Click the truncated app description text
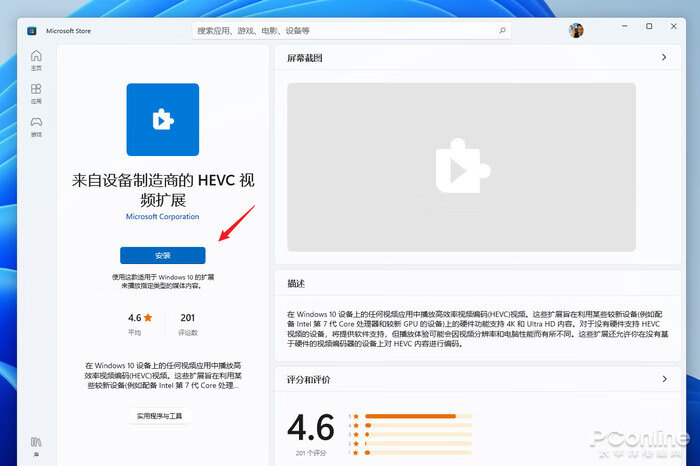Screen dimensions: 700x466 tap(163, 375)
